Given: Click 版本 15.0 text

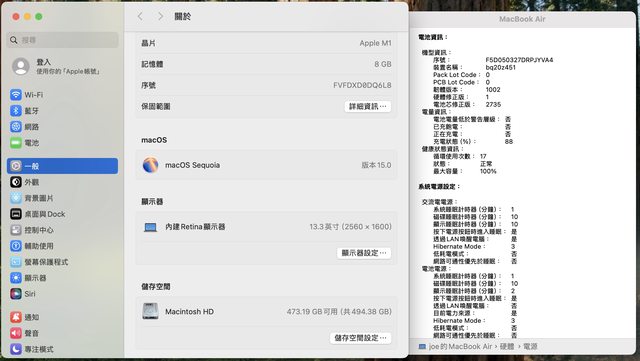Looking at the screenshot, I should point(376,165).
